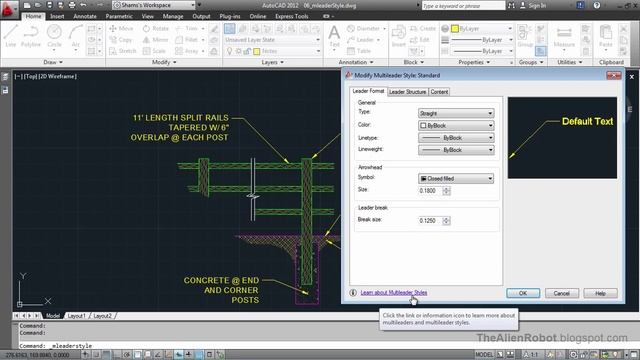Open the Shams's Workspace dropdown
Viewport: 640px width, 360px height.
(154, 5)
